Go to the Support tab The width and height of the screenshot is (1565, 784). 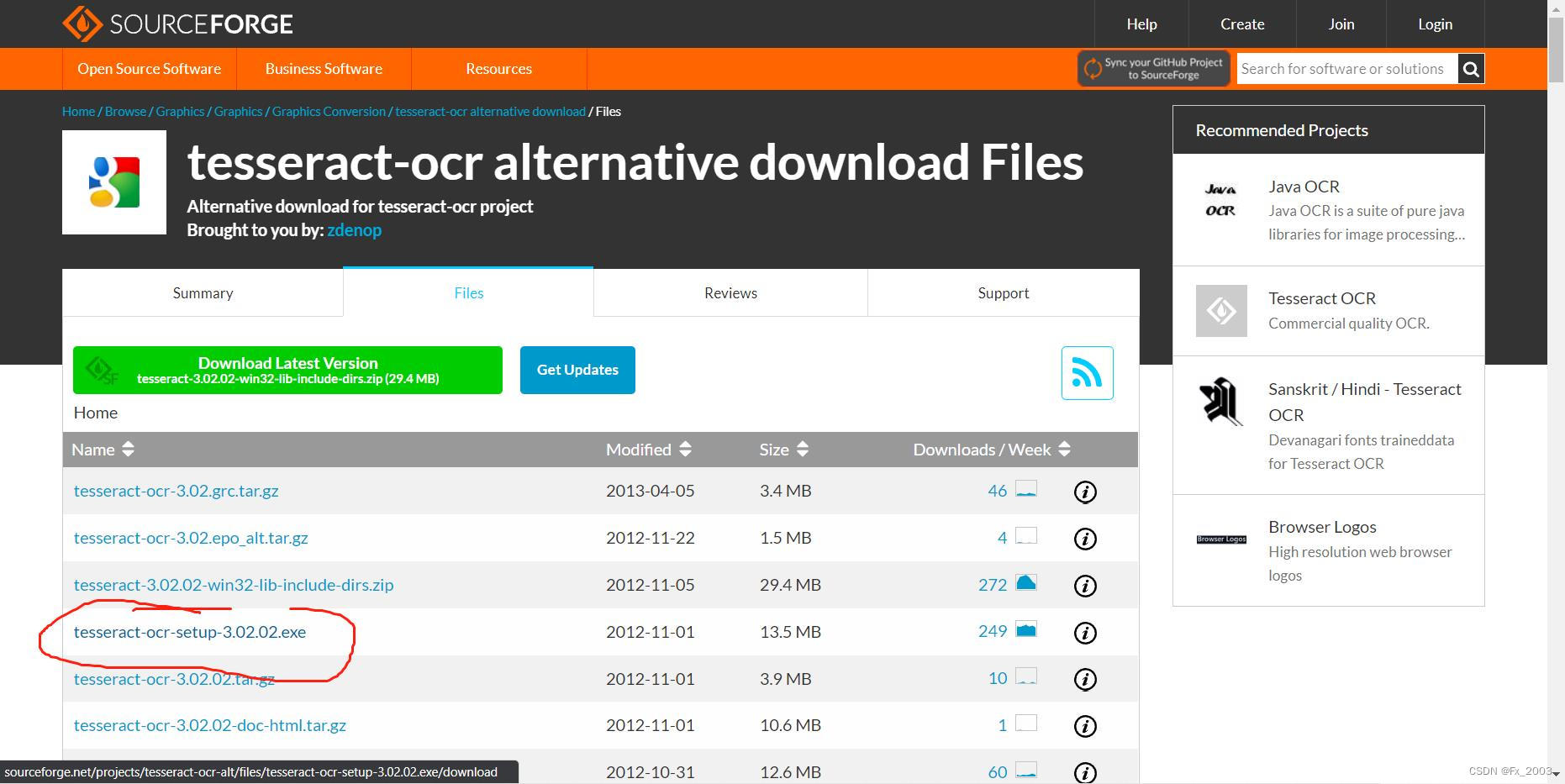(1004, 293)
